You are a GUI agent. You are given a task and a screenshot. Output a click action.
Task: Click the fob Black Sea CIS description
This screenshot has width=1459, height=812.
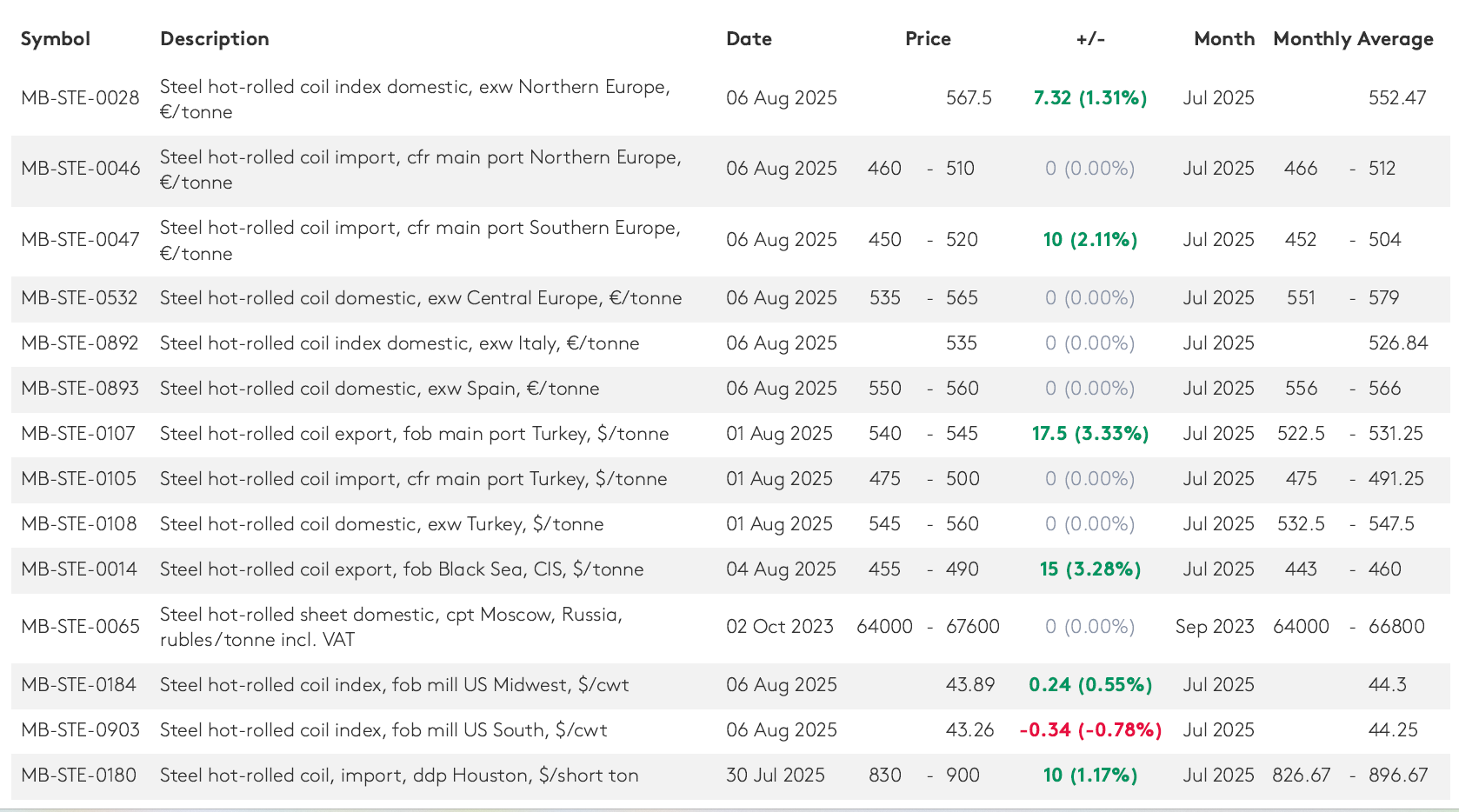(402, 569)
